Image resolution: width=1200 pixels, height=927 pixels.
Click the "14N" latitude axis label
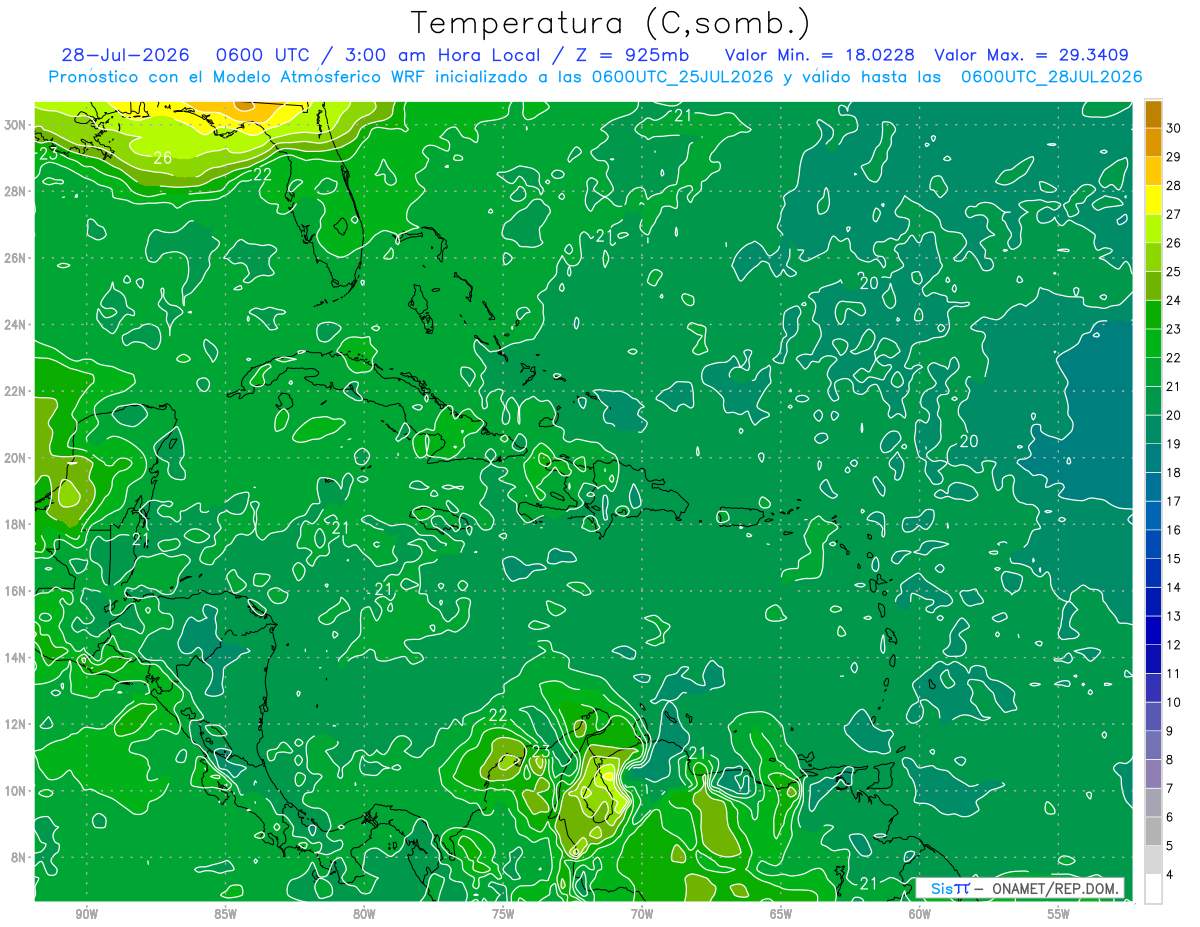point(16,658)
